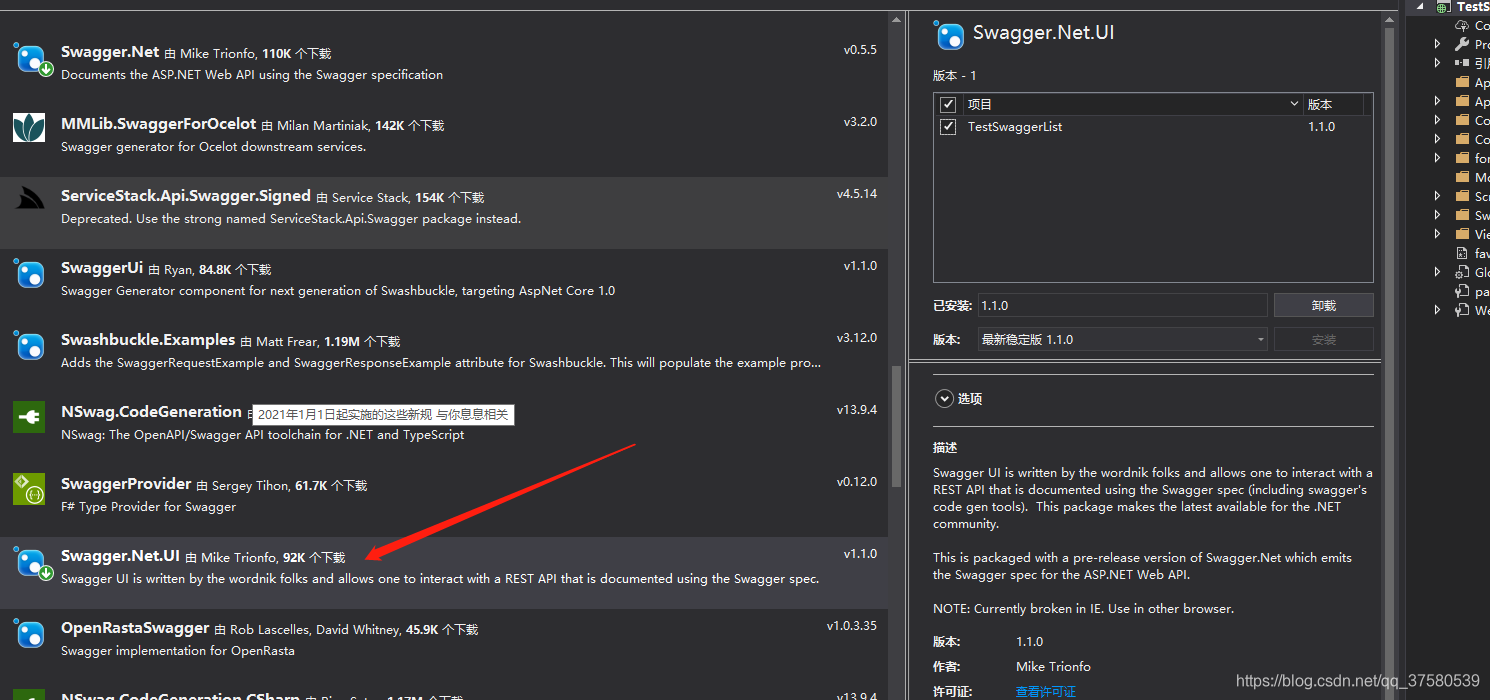Viewport: 1490px width, 700px height.
Task: Click the wrench icon beside Pro in Solution Explorer
Action: (x=1462, y=44)
